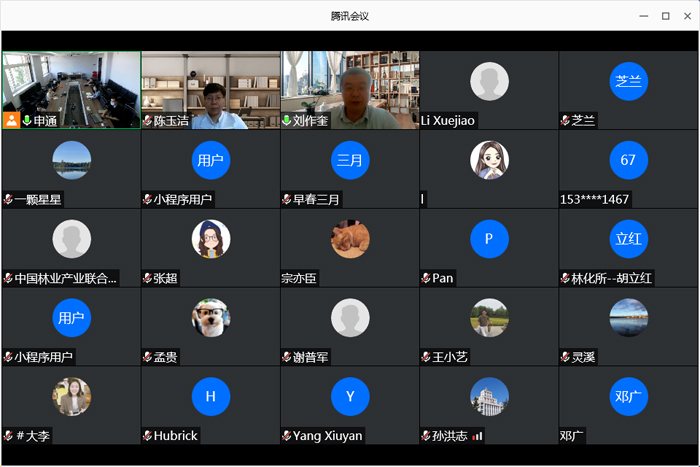Click the name label 宗亦臣

coord(299,278)
